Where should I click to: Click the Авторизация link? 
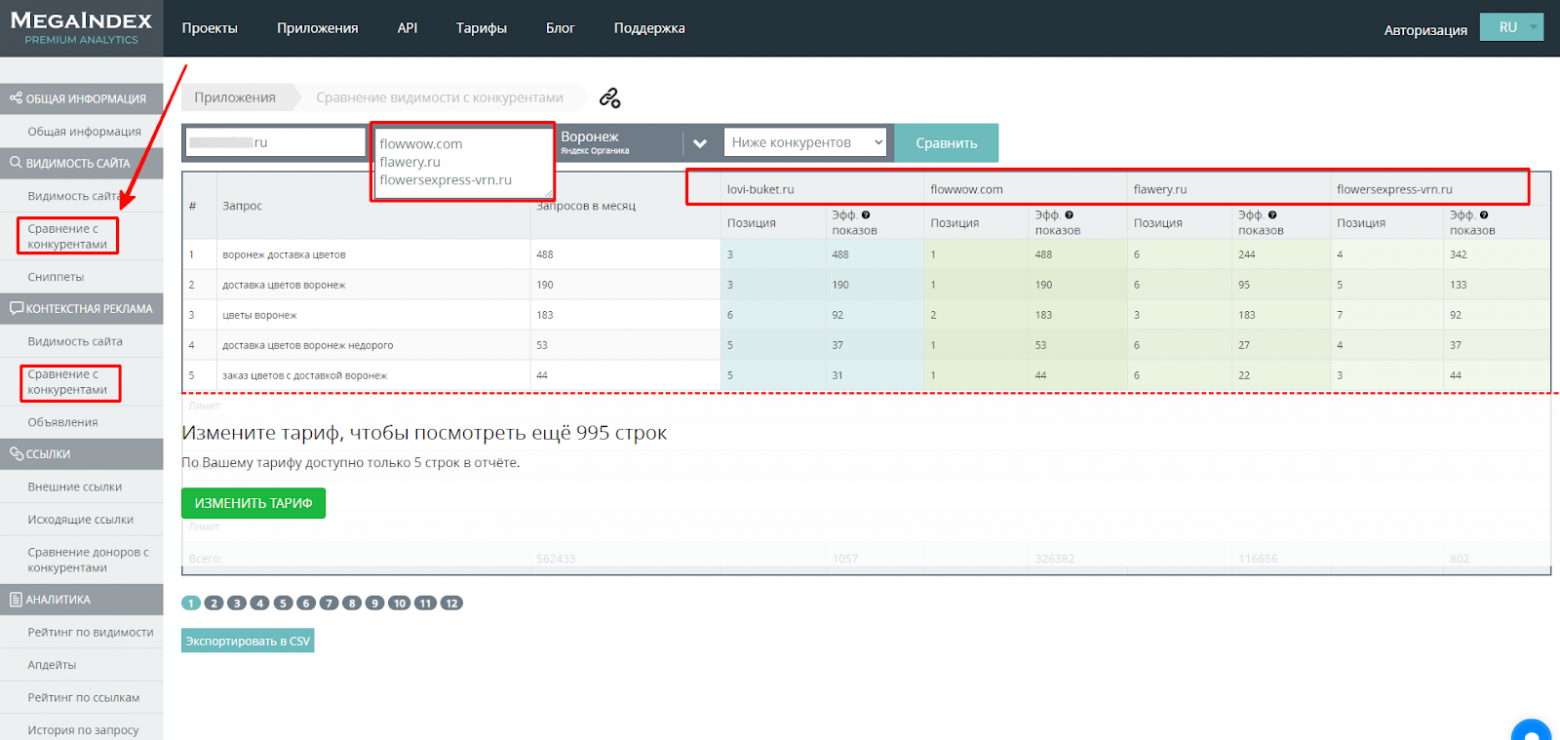tap(1426, 30)
